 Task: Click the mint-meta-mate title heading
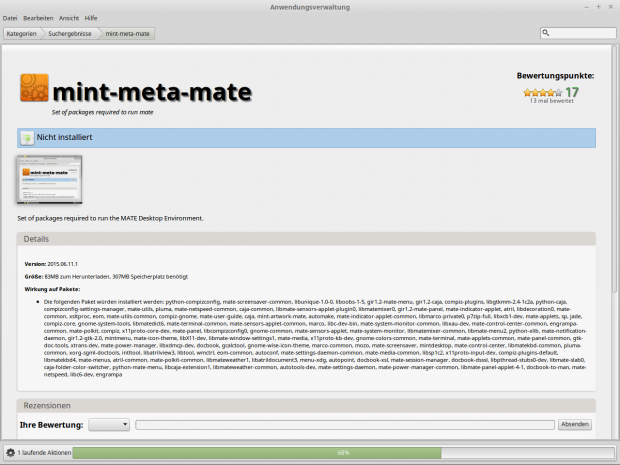pyautogui.click(x=152, y=92)
